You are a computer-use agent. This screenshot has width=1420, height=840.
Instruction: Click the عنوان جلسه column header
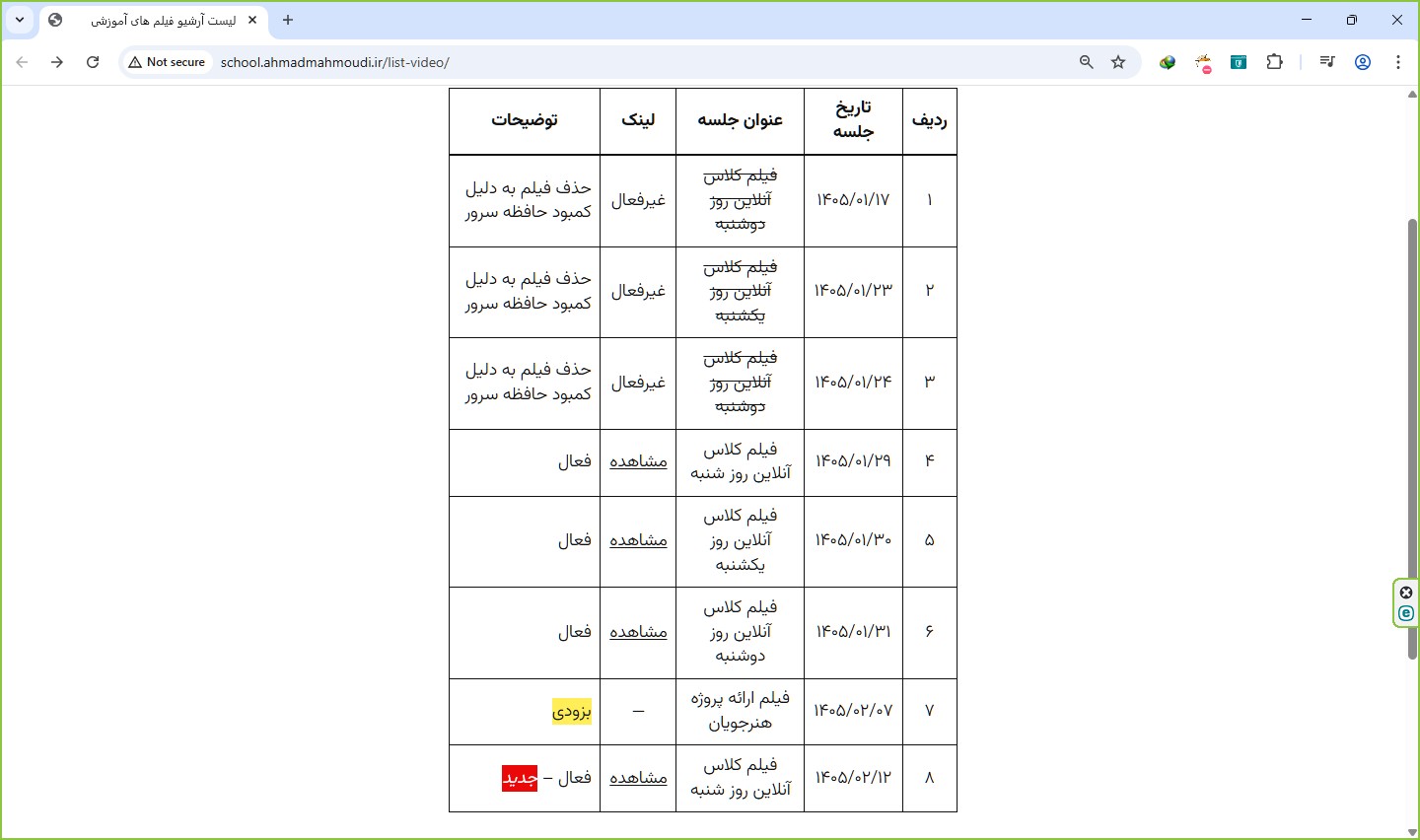coord(741,120)
